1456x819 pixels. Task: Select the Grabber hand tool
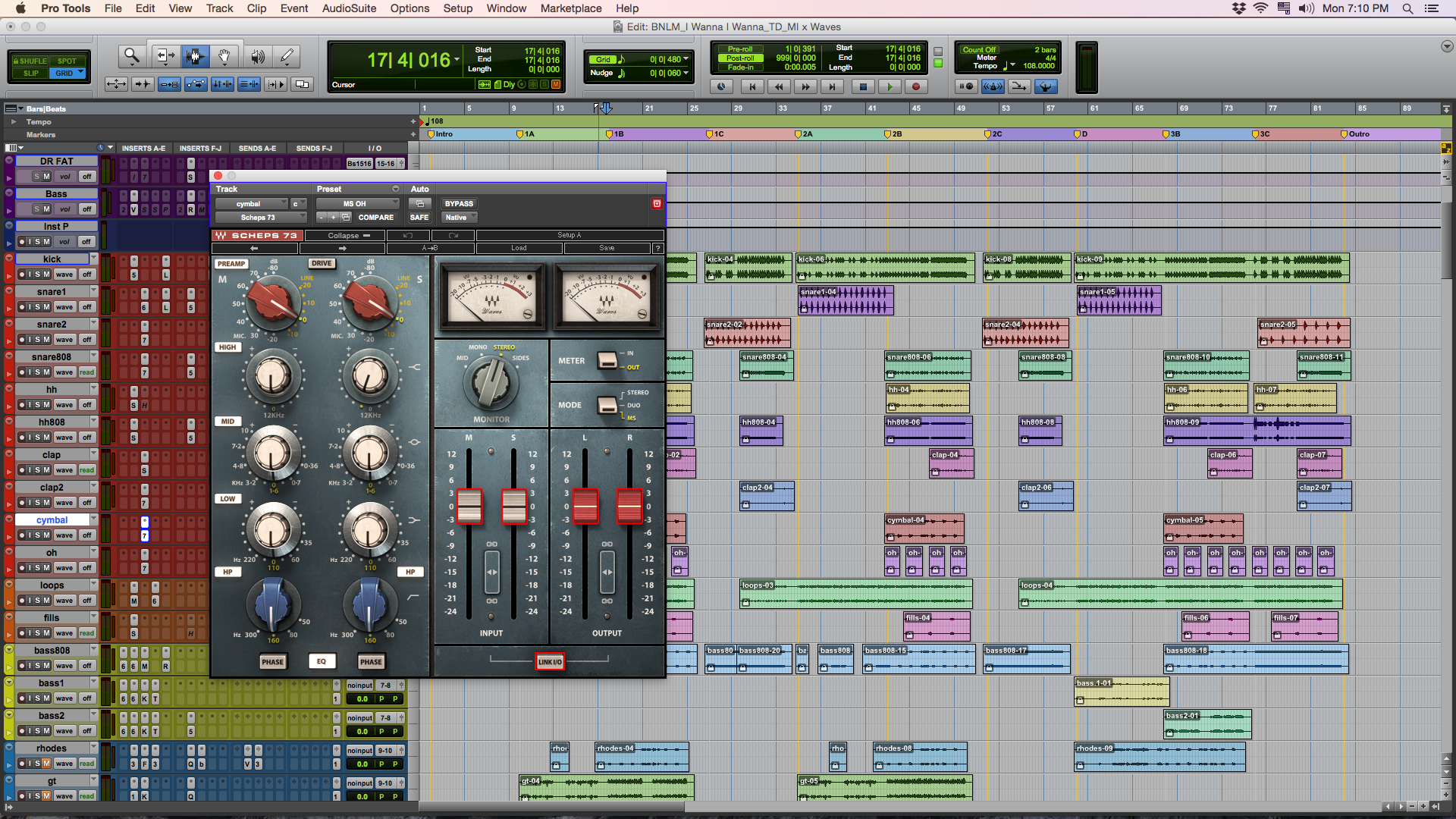pos(224,56)
